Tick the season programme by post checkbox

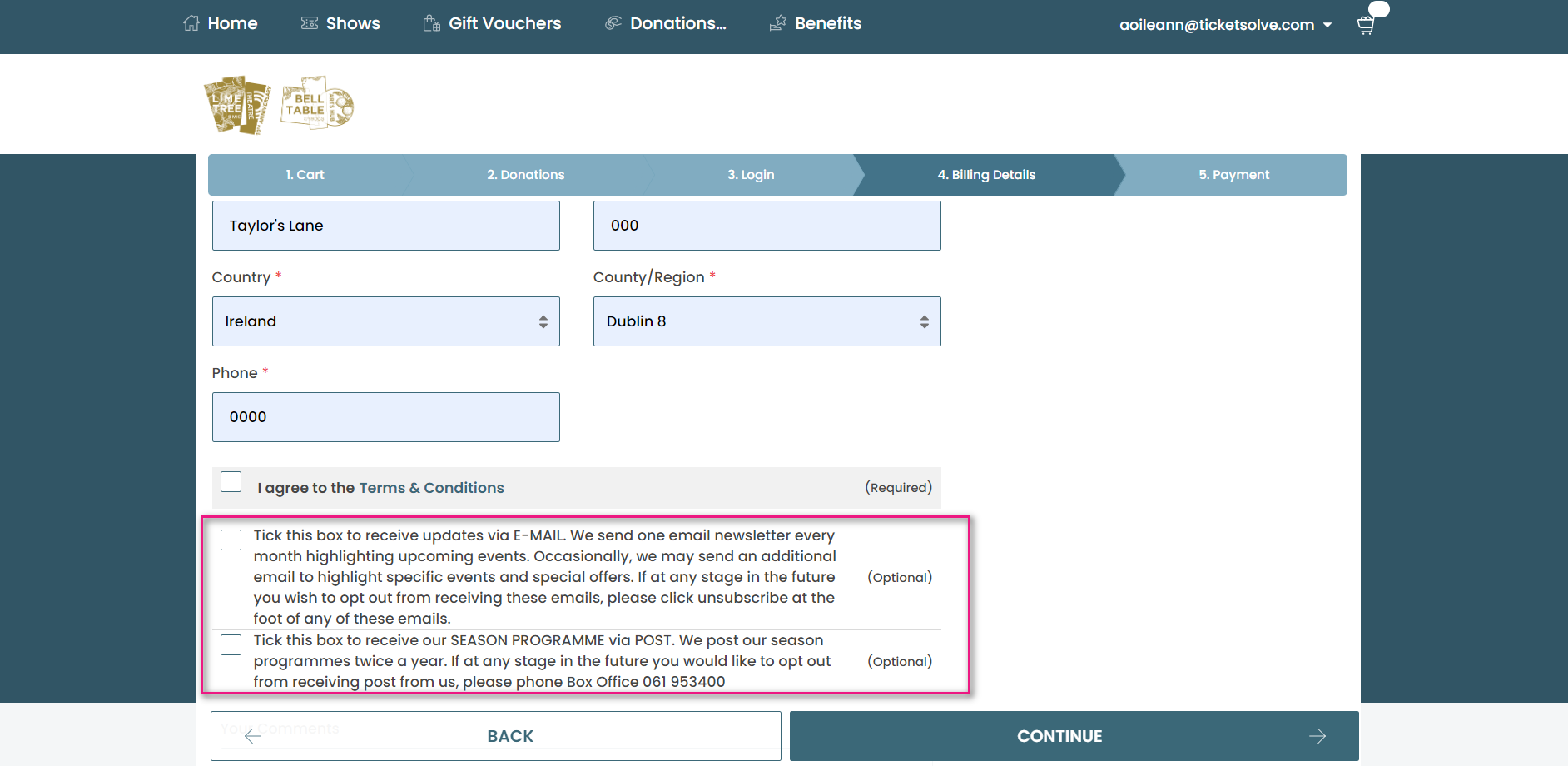(231, 644)
